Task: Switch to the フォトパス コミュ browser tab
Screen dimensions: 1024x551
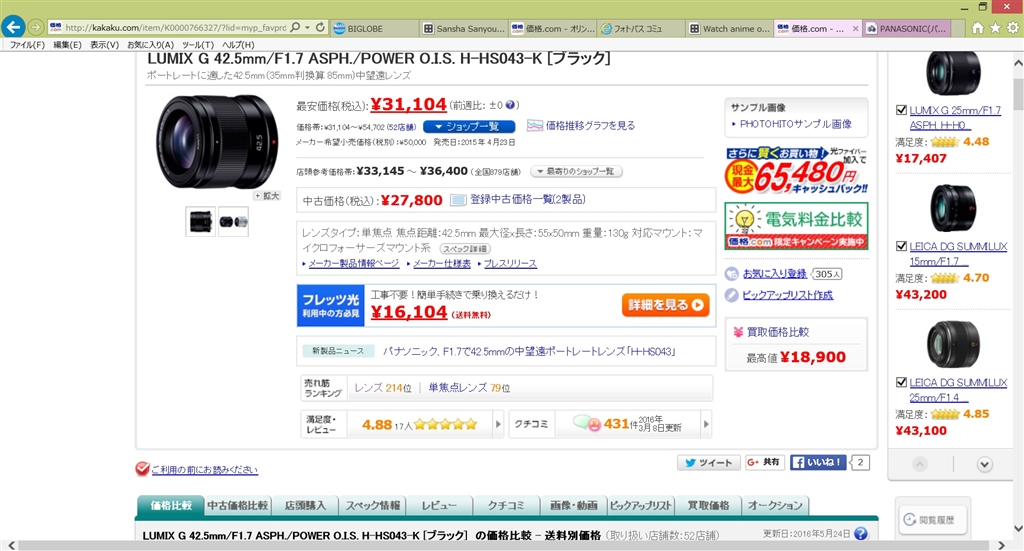Action: [641, 29]
